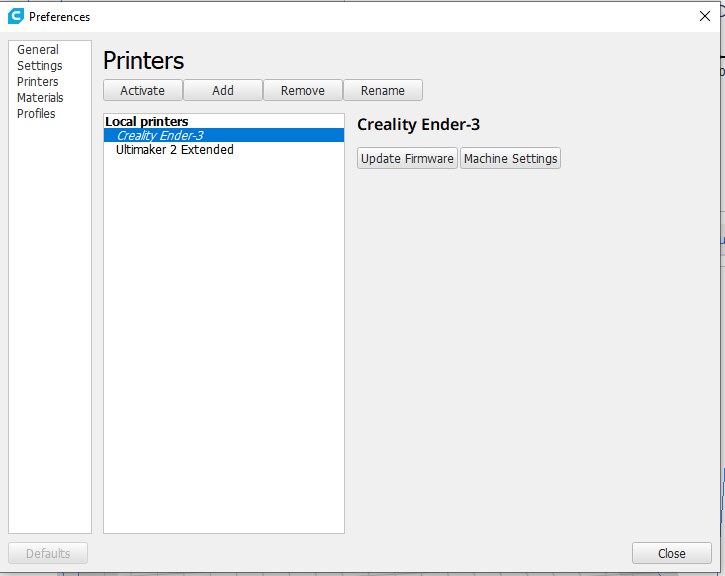Open the Materials preferences page

tap(40, 98)
